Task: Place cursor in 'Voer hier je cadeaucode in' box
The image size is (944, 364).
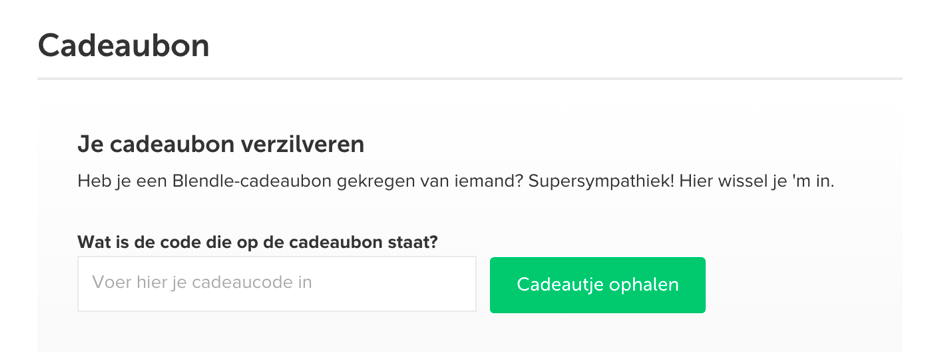Action: pyautogui.click(x=277, y=284)
